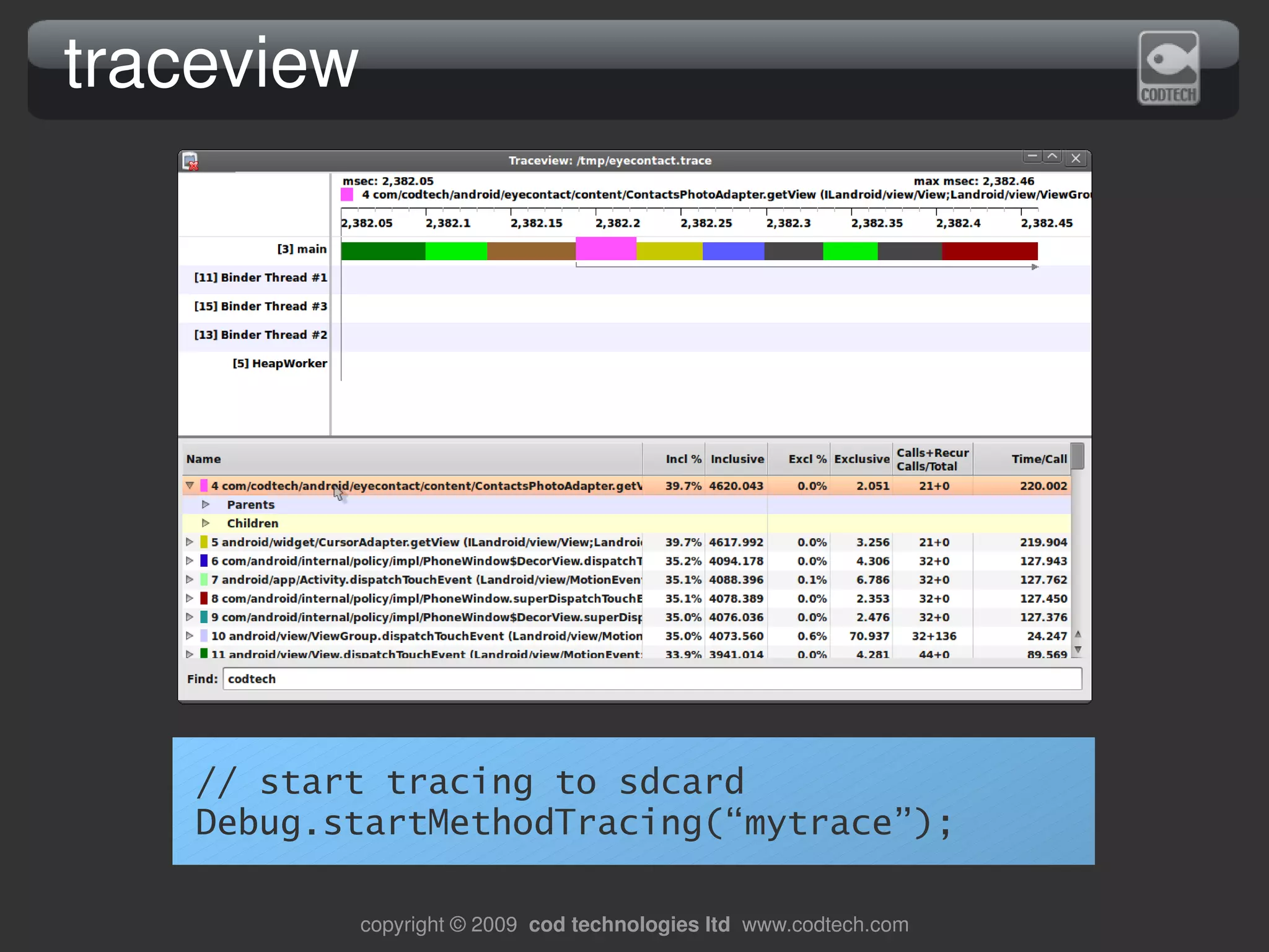Select the brown segment in main timeline
Viewport: 1269px width, 952px height.
[531, 251]
